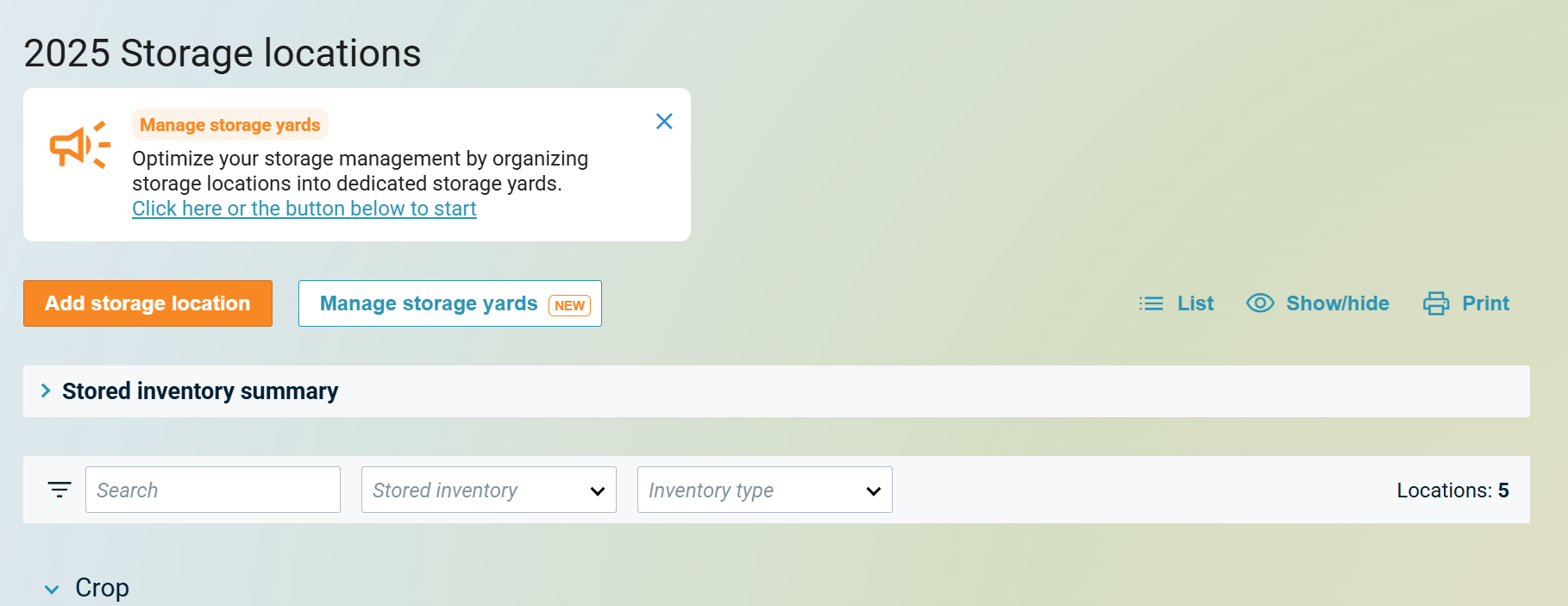Click the megaphone announcement icon
The height and width of the screenshot is (606, 1568).
click(x=79, y=145)
